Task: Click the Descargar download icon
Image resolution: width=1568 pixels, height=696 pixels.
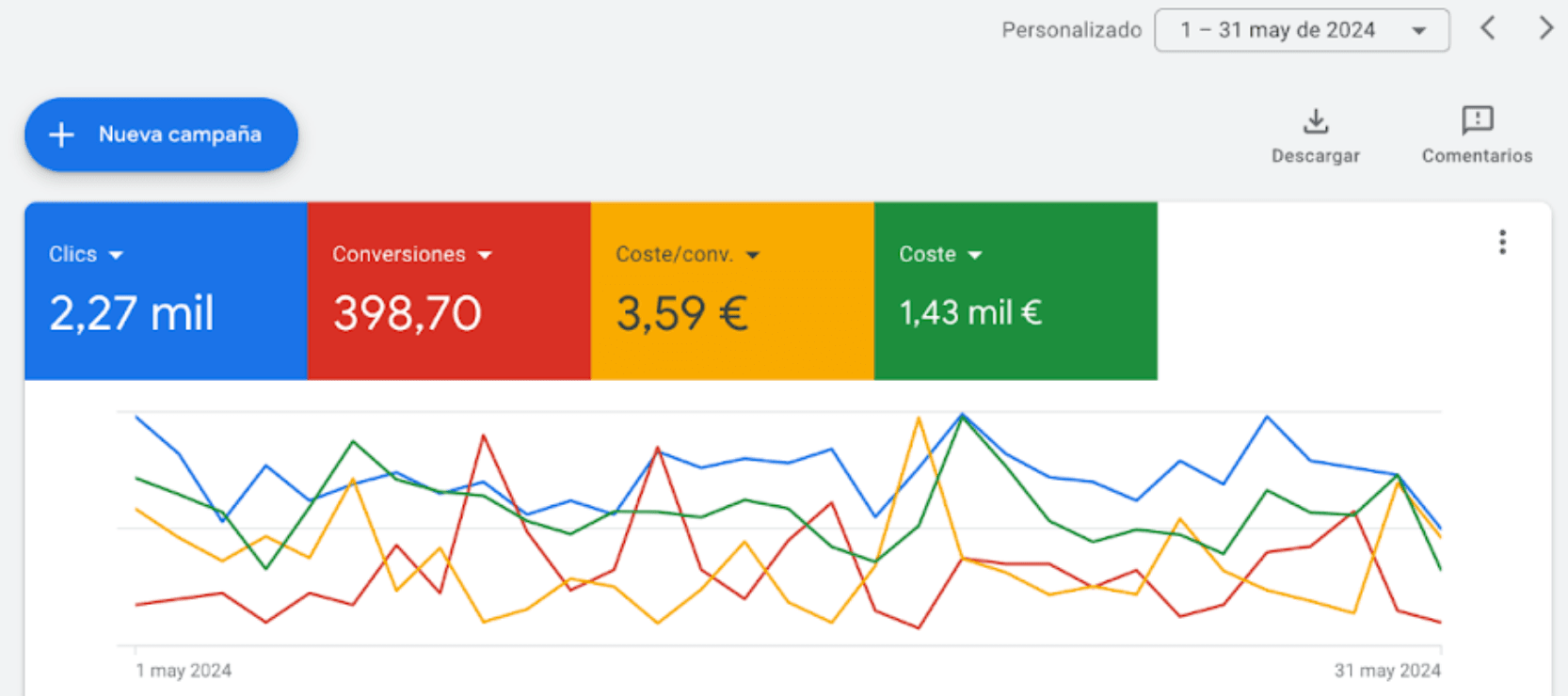Action: [1315, 122]
